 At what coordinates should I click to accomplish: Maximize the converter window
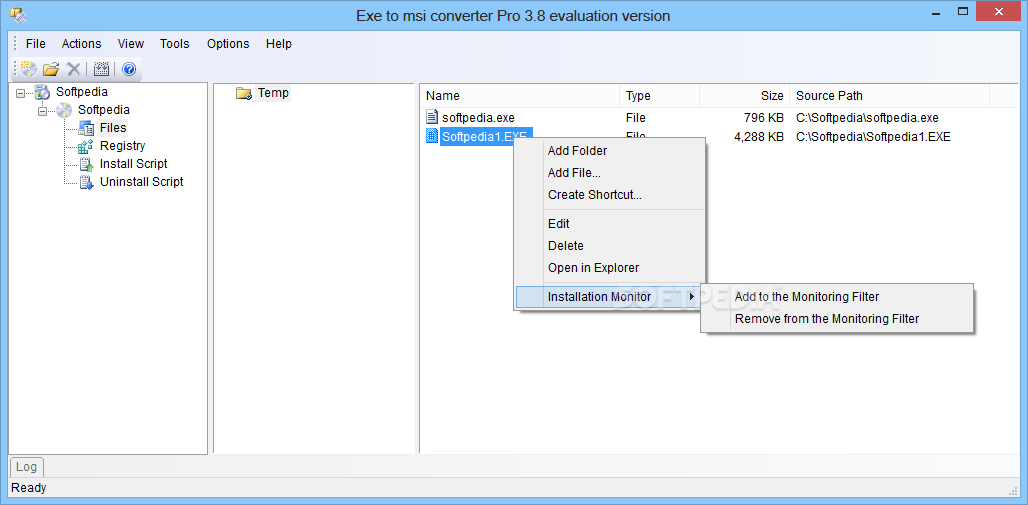coord(963,11)
